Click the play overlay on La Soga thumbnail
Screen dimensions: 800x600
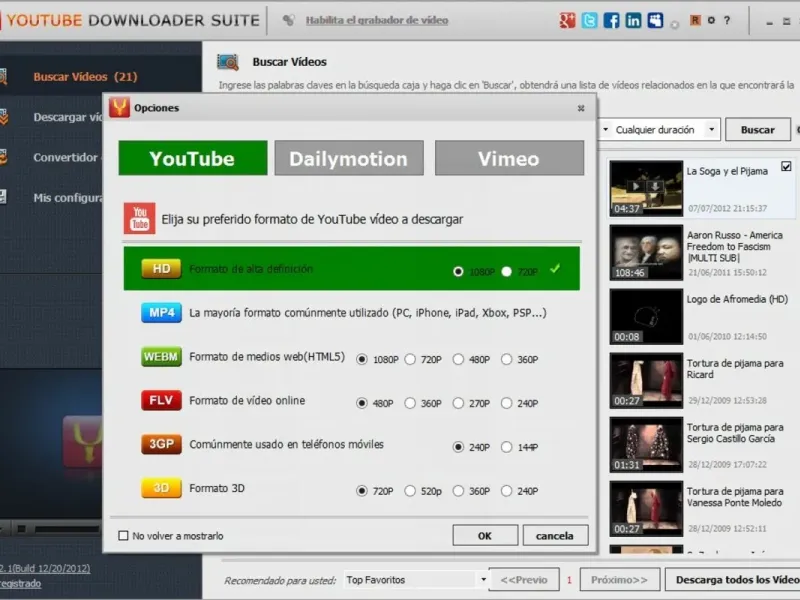(635, 187)
